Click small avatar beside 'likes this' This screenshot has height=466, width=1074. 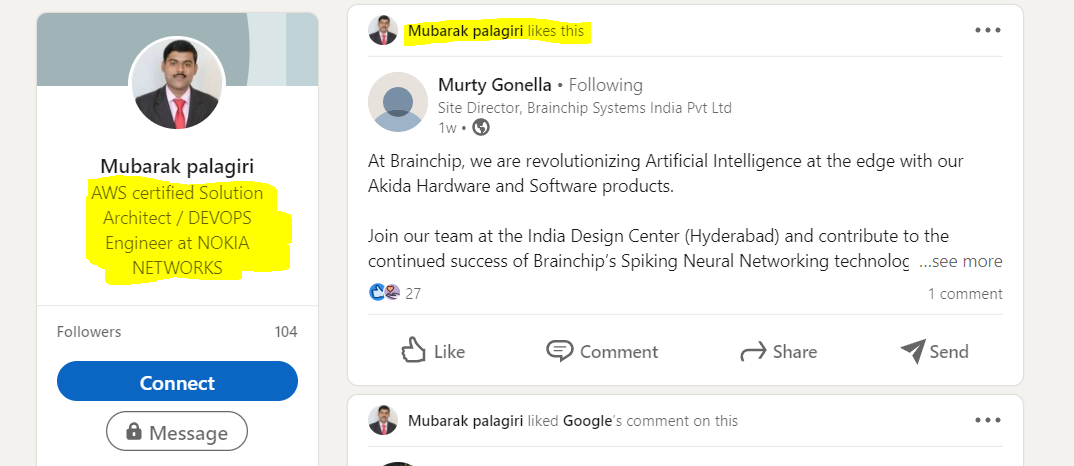tap(383, 30)
